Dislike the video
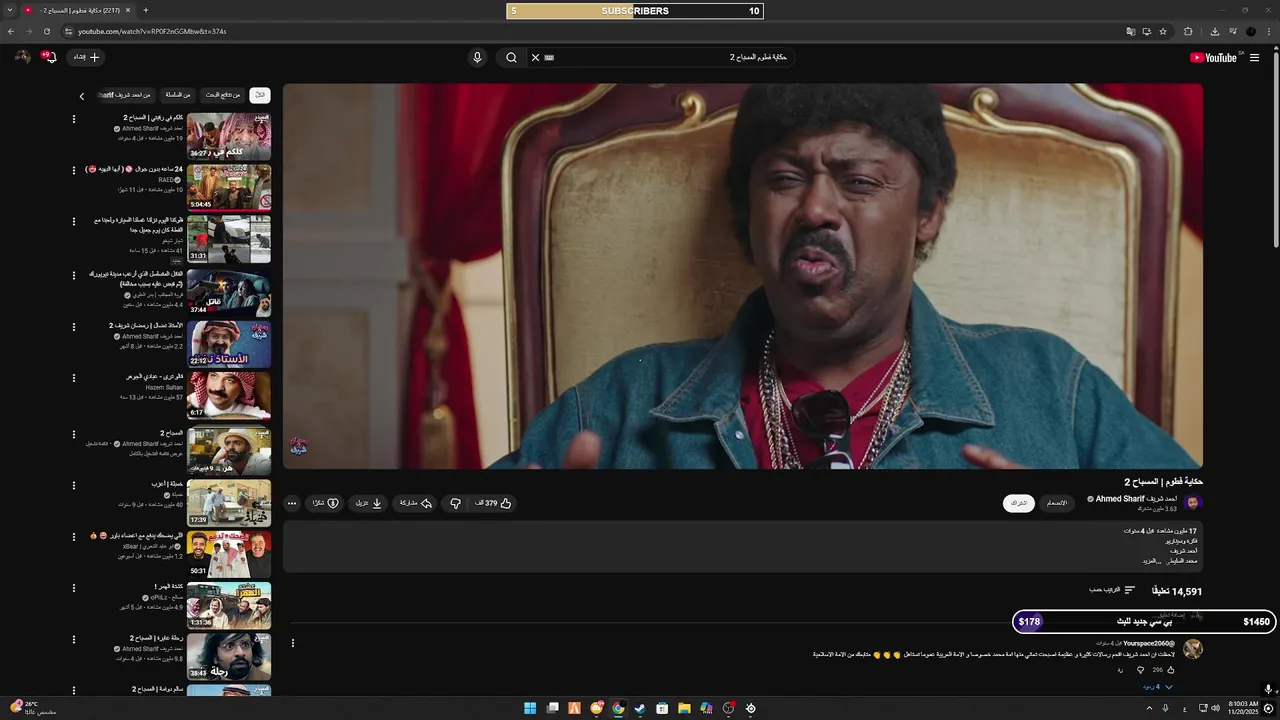Image resolution: width=1280 pixels, height=720 pixels. click(x=455, y=503)
